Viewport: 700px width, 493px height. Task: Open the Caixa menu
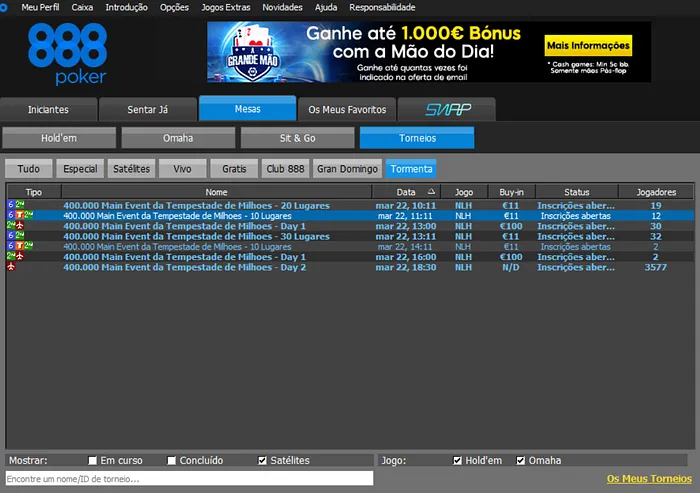[x=82, y=8]
